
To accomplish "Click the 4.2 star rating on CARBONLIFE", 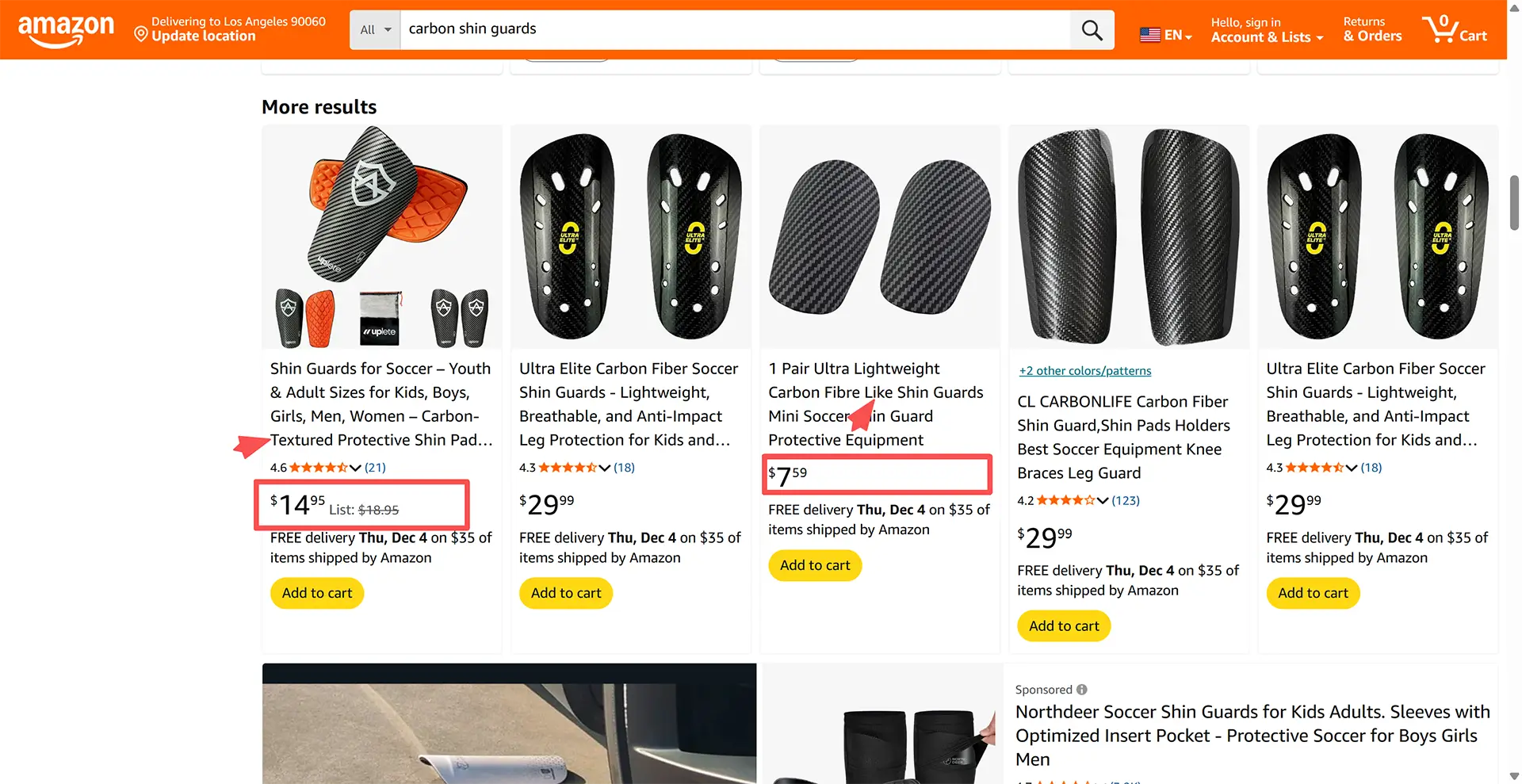I will [1065, 500].
